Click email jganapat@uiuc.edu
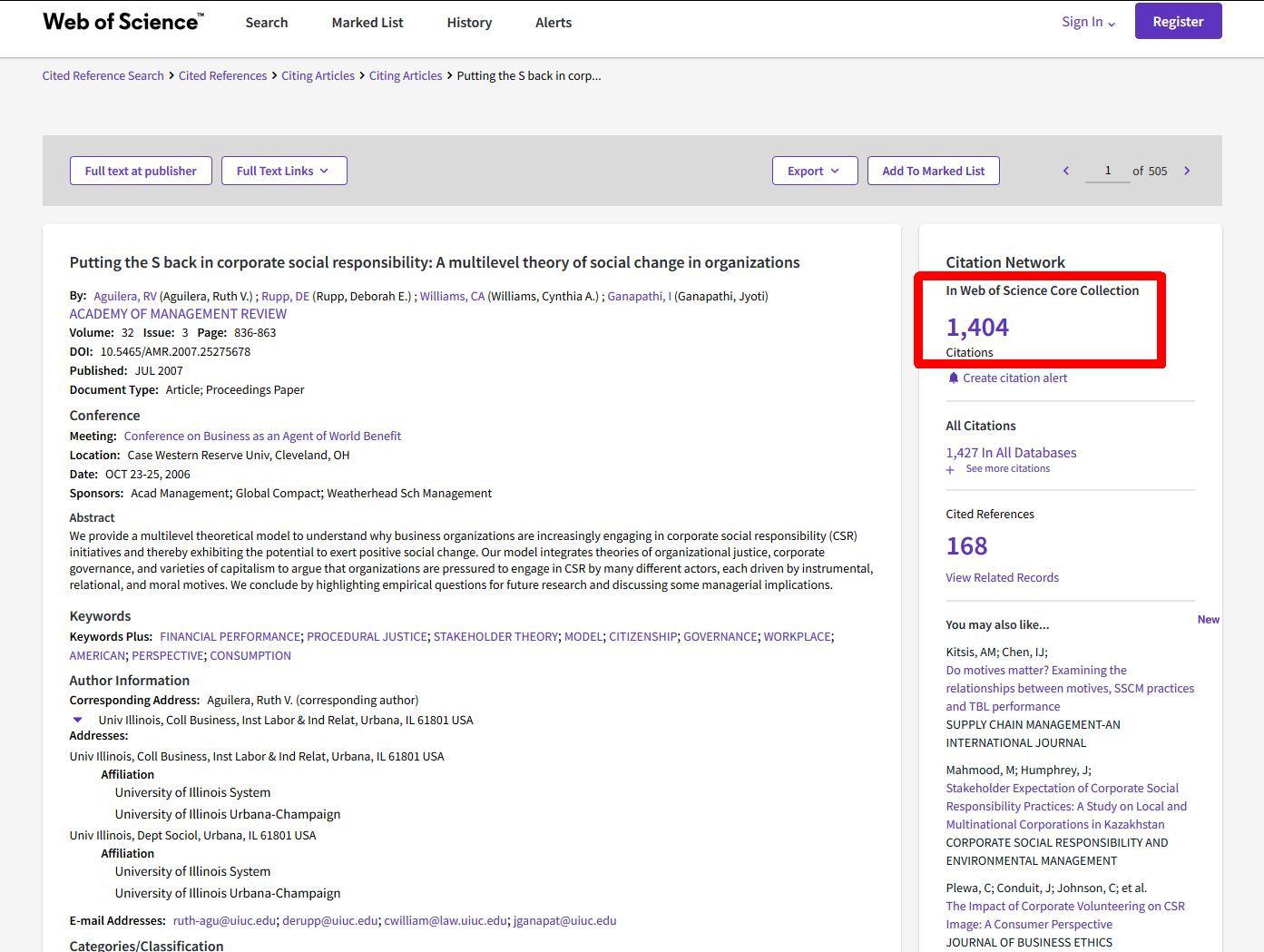Viewport: 1264px width, 952px height. point(564,920)
